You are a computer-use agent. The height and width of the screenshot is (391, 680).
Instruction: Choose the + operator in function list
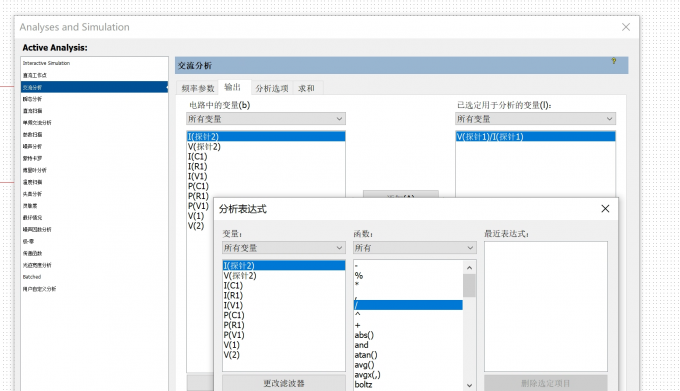point(408,325)
